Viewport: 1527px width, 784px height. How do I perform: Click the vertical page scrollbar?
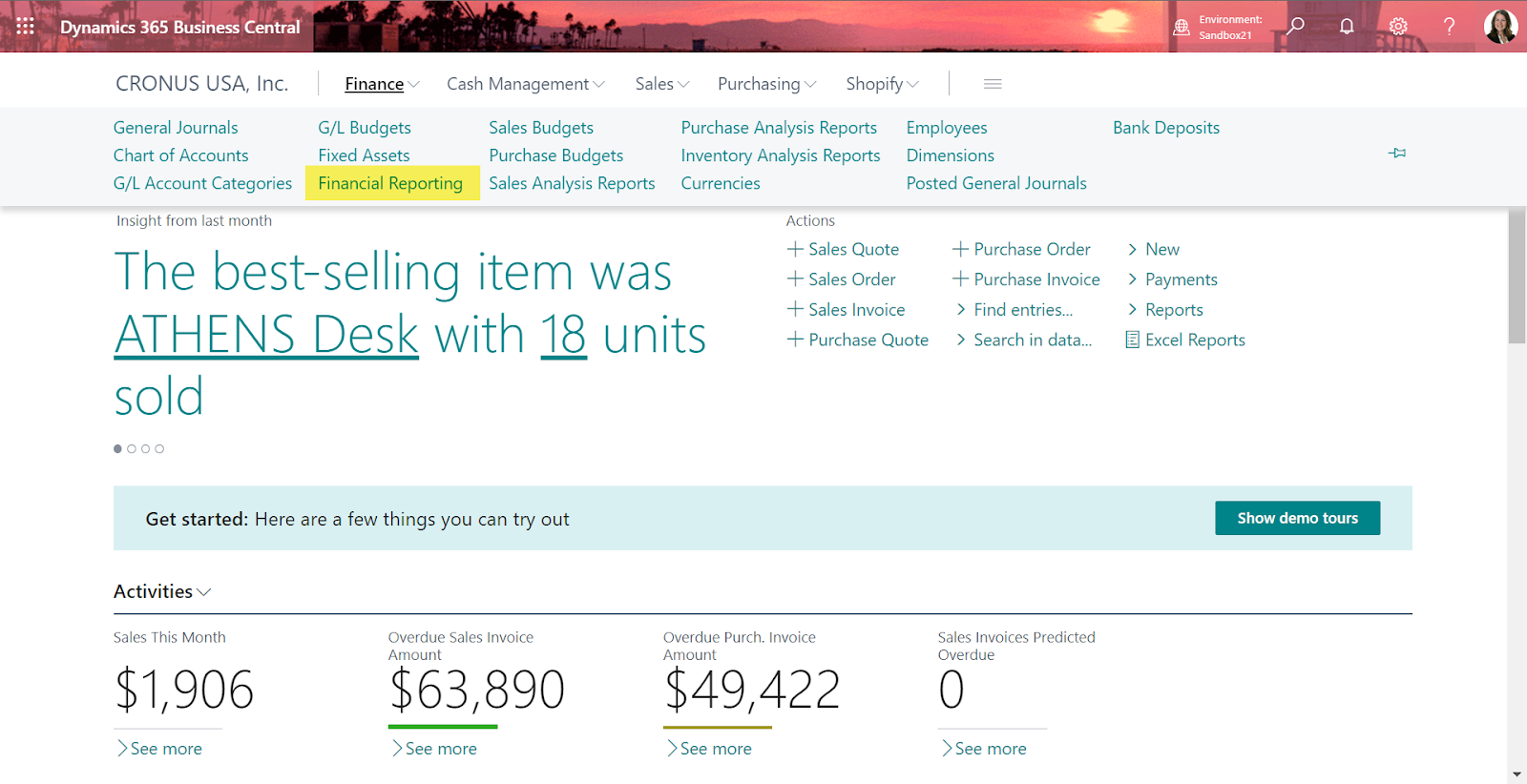(x=1517, y=286)
